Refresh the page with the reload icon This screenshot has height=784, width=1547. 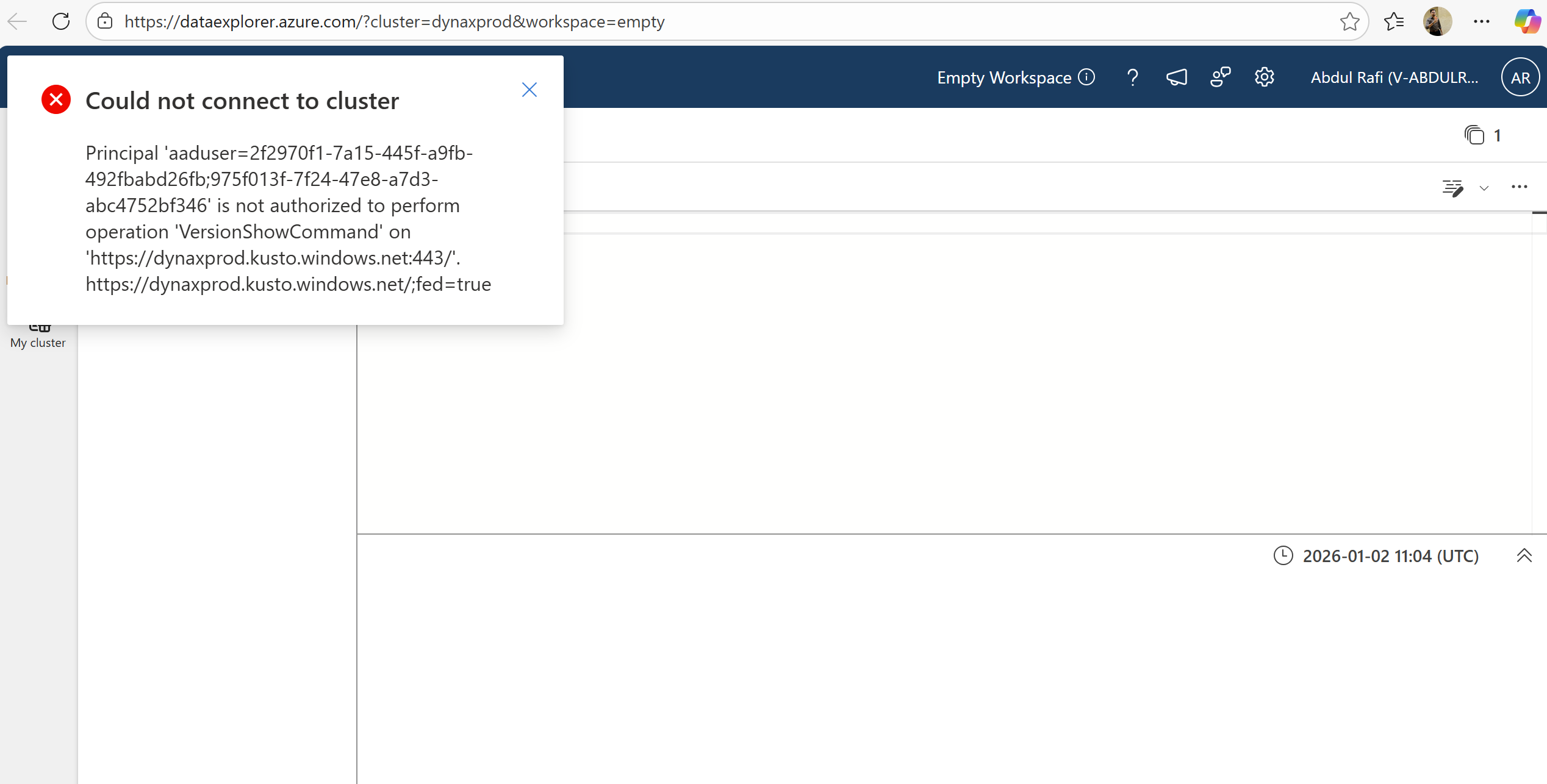click(x=60, y=21)
